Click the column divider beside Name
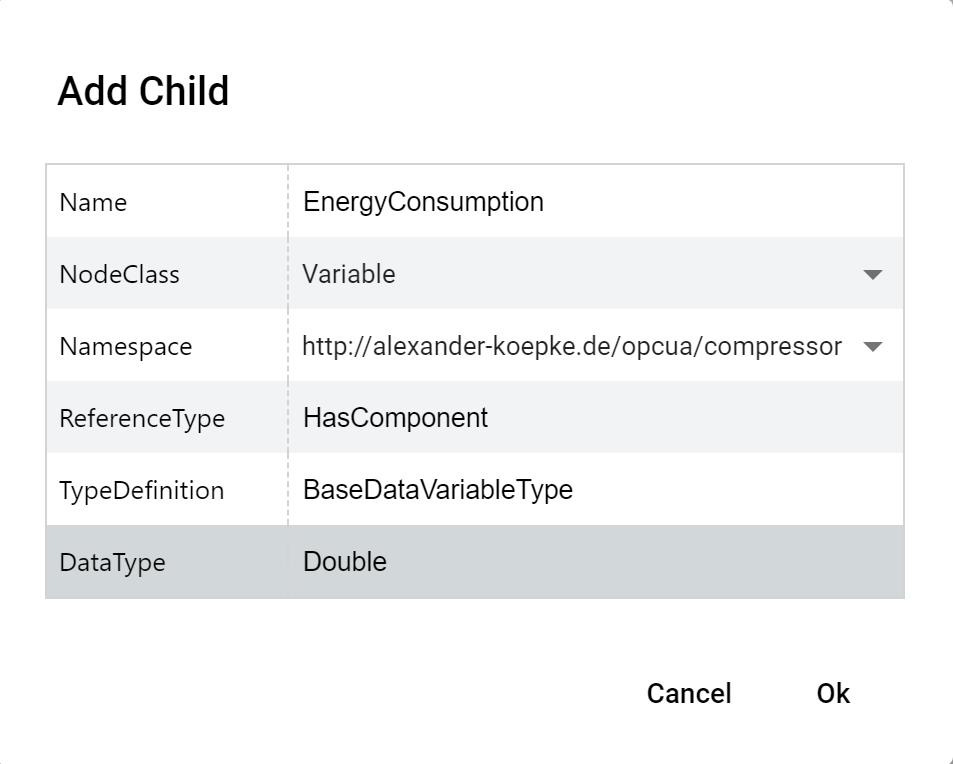The width and height of the screenshot is (953, 764). pyautogui.click(x=288, y=202)
